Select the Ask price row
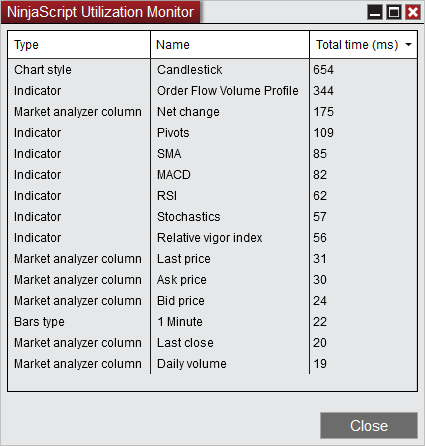This screenshot has height=446, width=425. pos(212,280)
